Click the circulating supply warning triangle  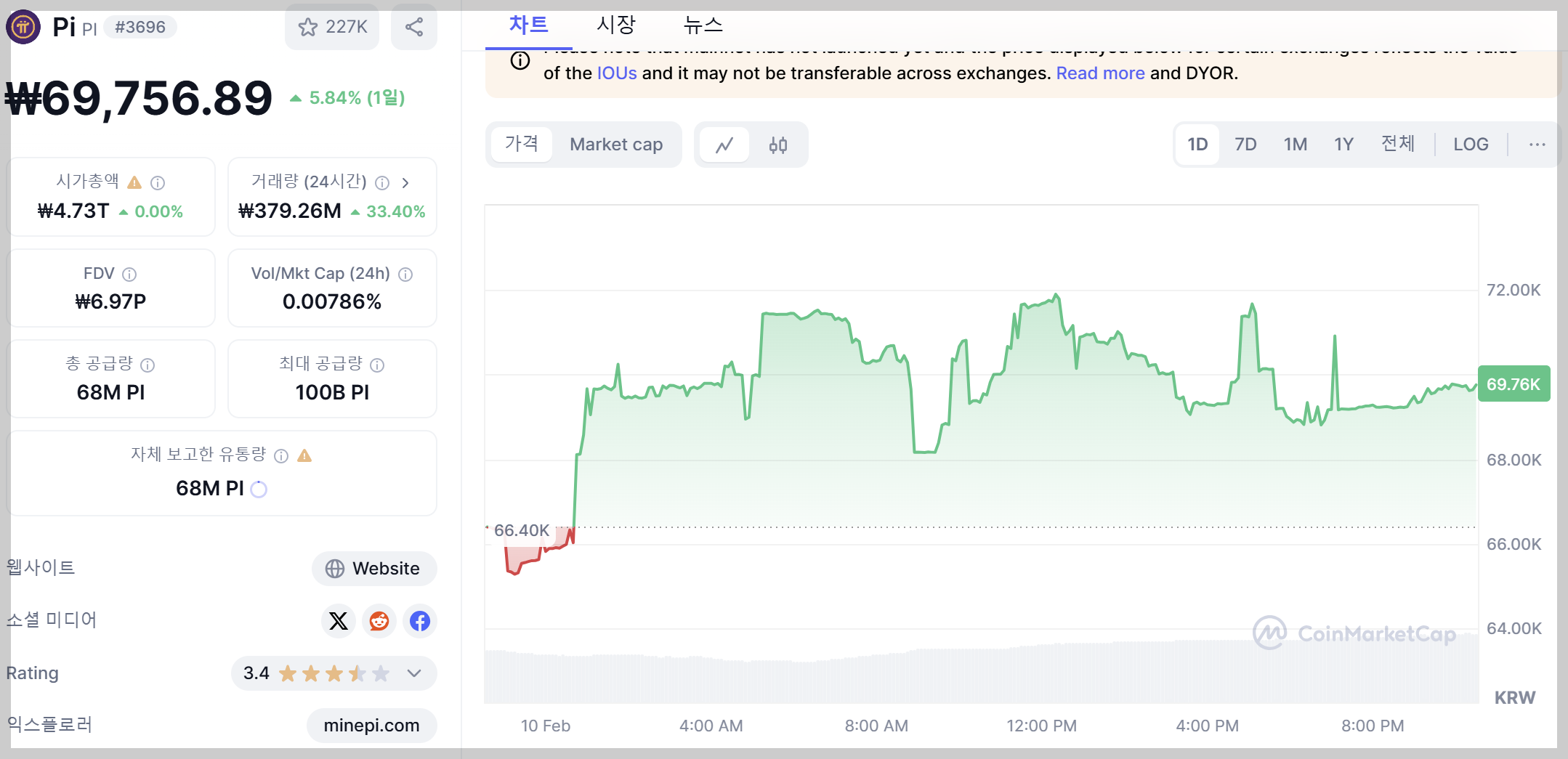304,455
